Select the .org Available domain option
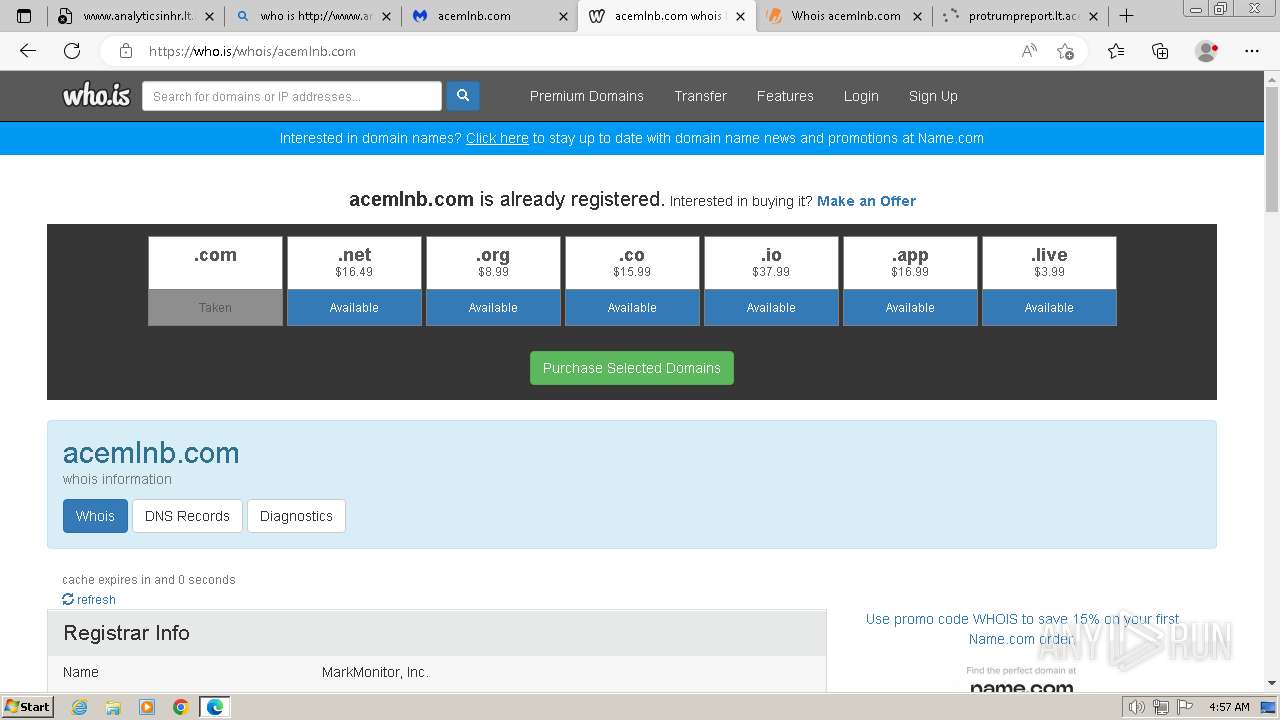1280x720 pixels. (493, 308)
